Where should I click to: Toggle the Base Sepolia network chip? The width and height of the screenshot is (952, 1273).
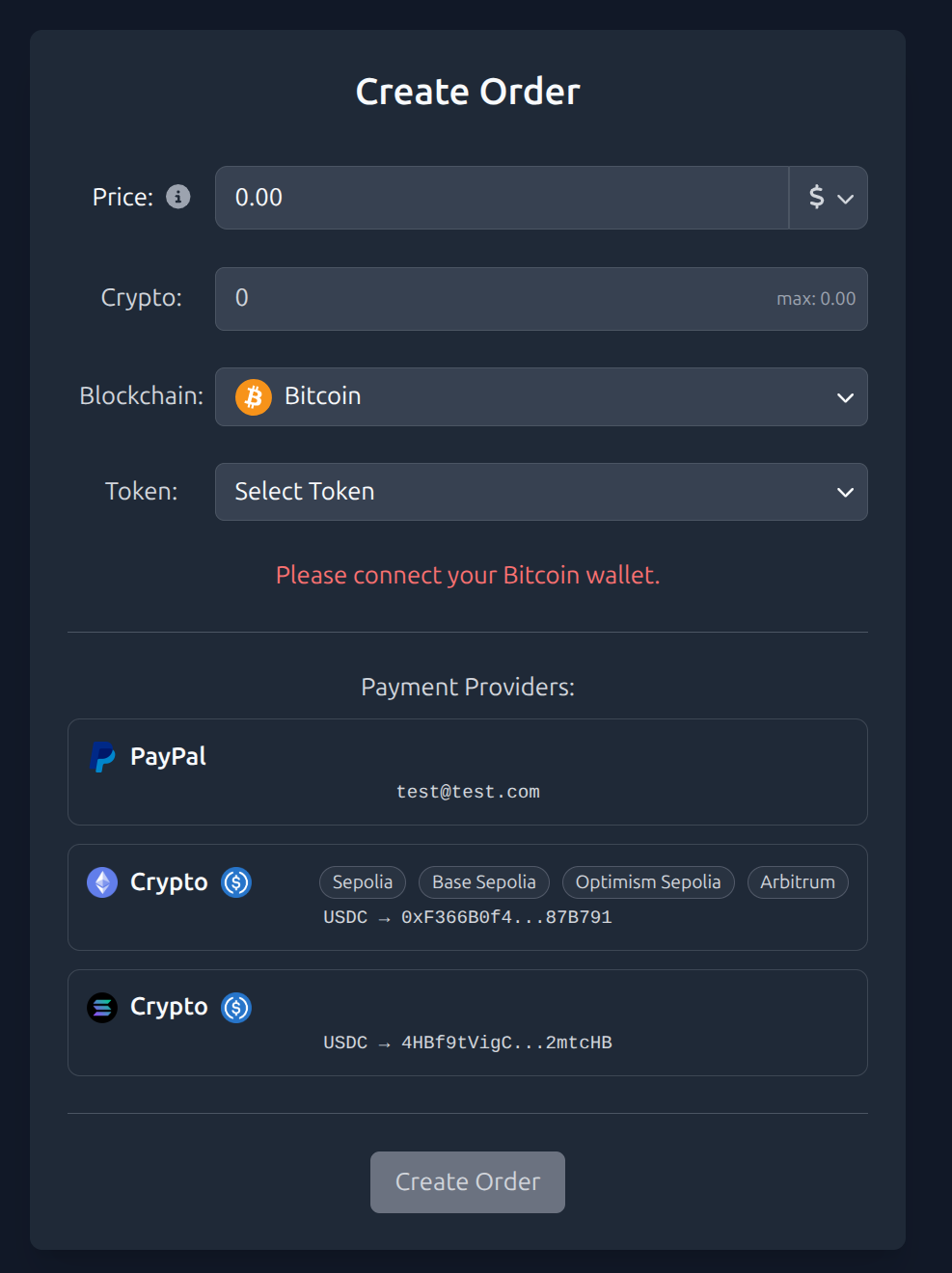point(483,881)
